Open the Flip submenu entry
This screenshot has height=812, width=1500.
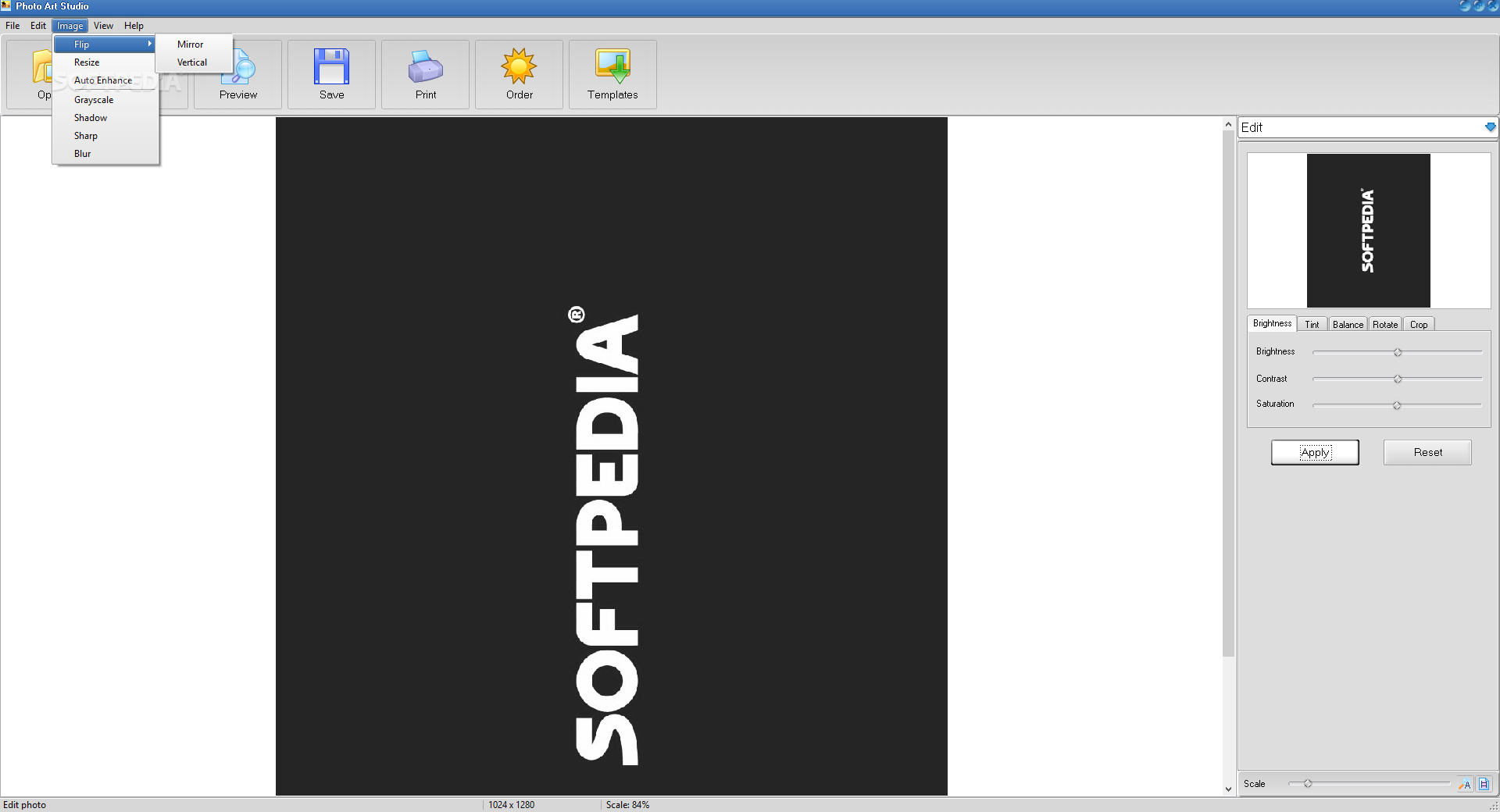[105, 45]
